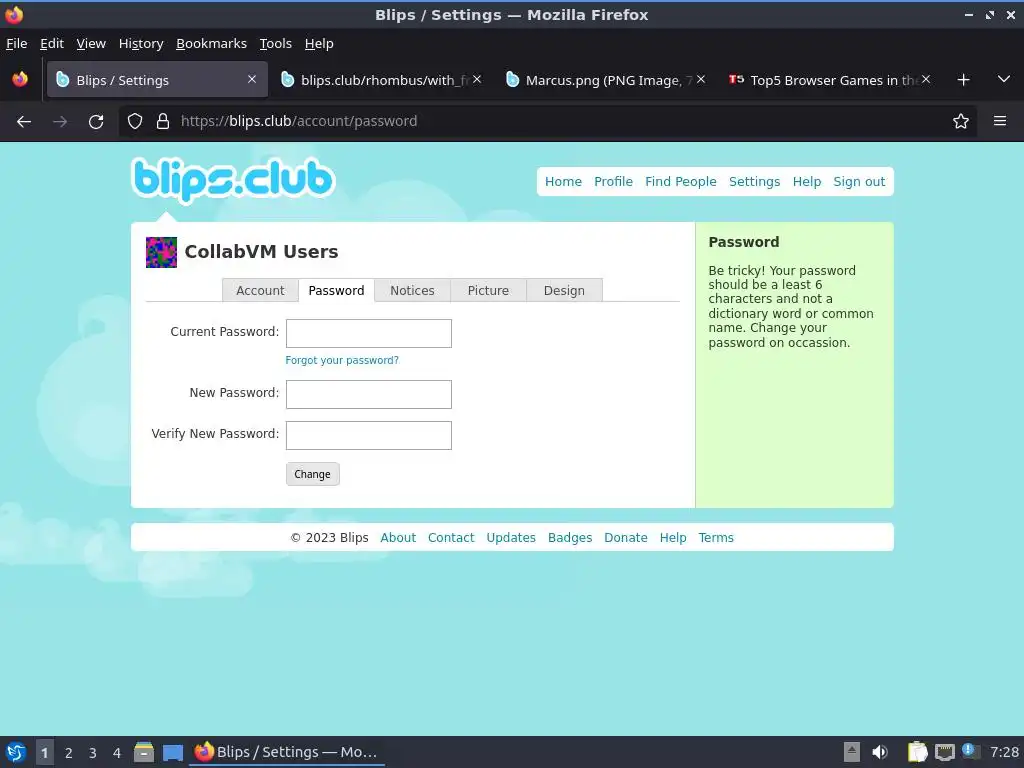The height and width of the screenshot is (768, 1024).
Task: Go to Home in site navigation
Action: pos(563,182)
